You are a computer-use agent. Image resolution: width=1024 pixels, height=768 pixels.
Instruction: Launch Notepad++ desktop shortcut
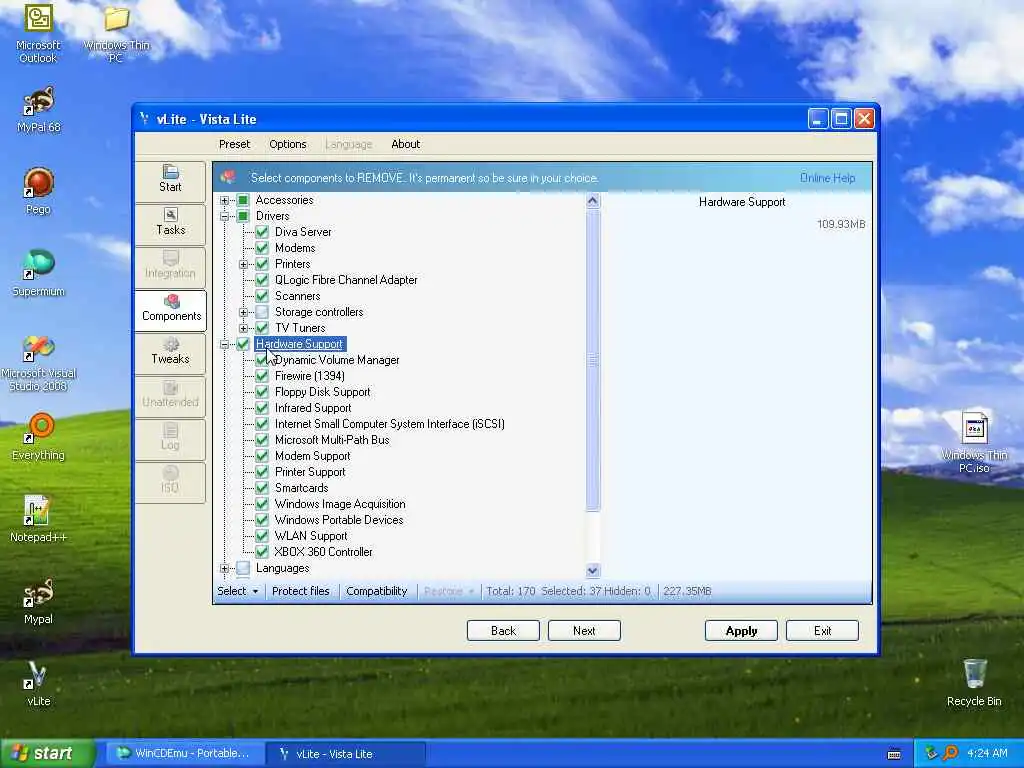click(38, 519)
